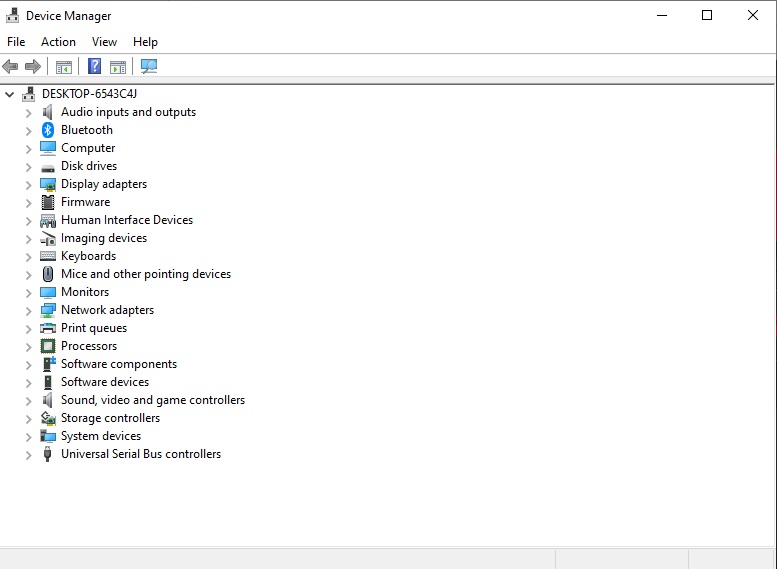
Task: Click the Disk drives icon
Action: [x=48, y=168]
